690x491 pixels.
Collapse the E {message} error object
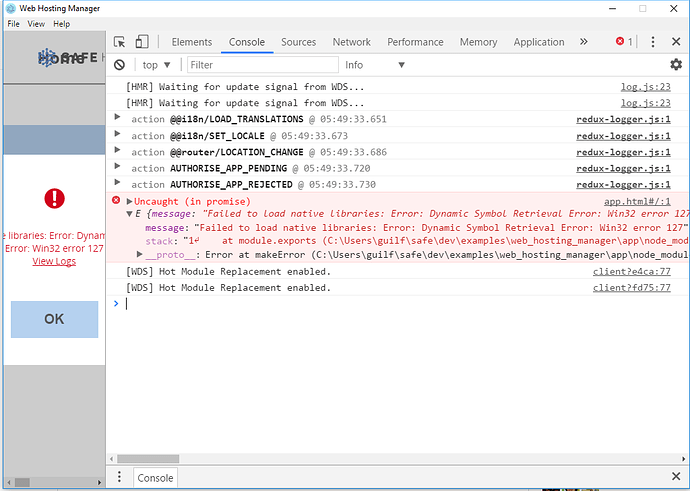[129, 214]
